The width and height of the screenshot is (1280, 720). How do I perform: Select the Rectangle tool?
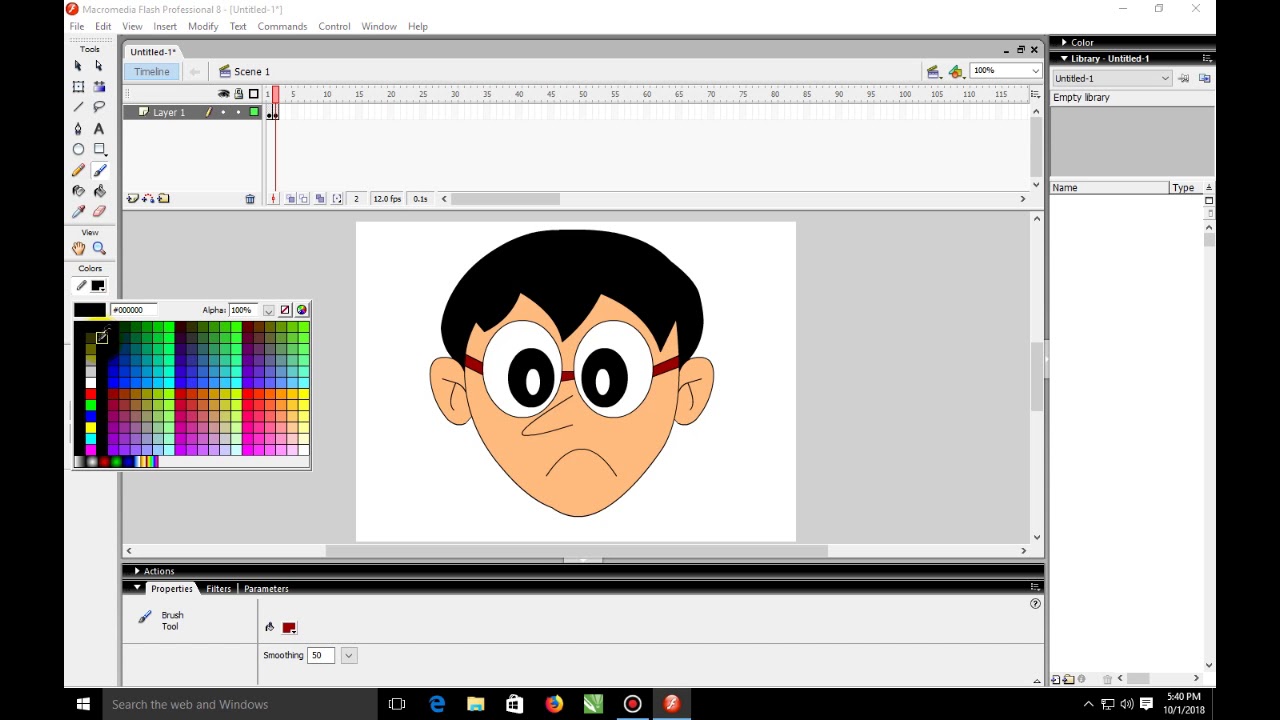pyautogui.click(x=99, y=149)
